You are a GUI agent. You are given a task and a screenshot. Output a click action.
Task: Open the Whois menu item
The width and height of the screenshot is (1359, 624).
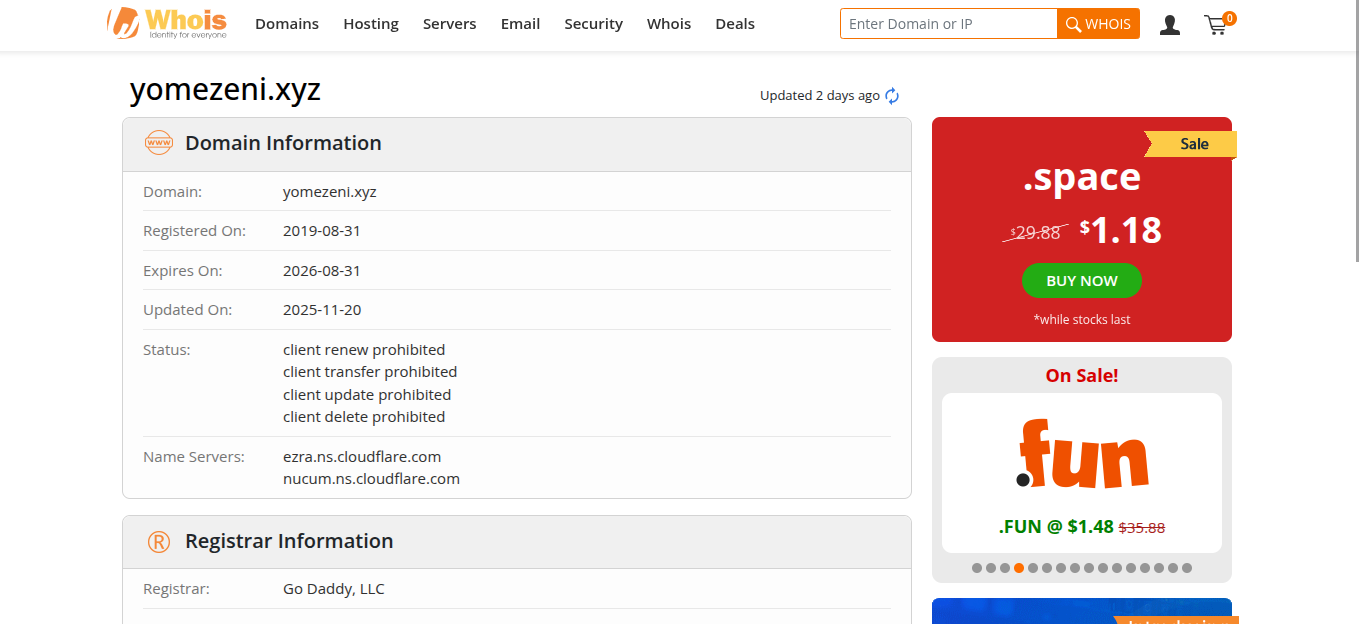pyautogui.click(x=669, y=24)
